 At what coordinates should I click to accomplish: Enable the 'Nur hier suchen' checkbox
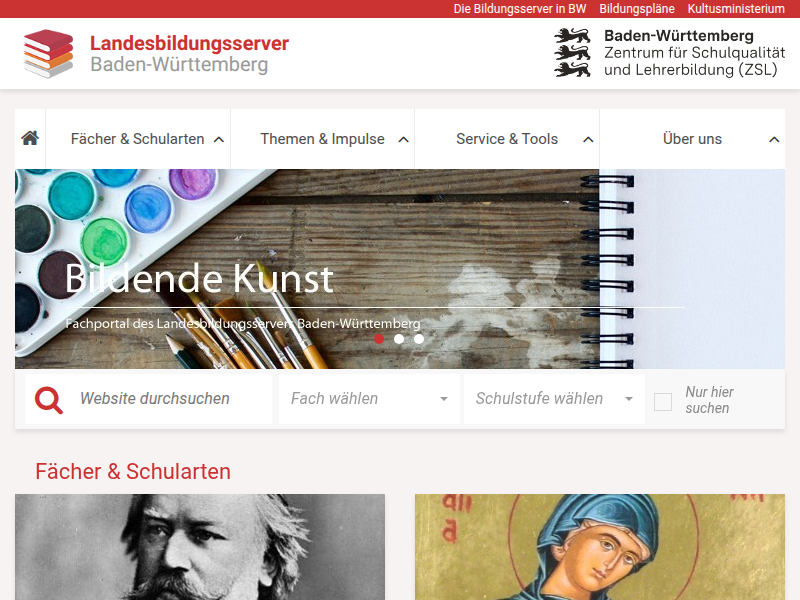click(x=663, y=402)
